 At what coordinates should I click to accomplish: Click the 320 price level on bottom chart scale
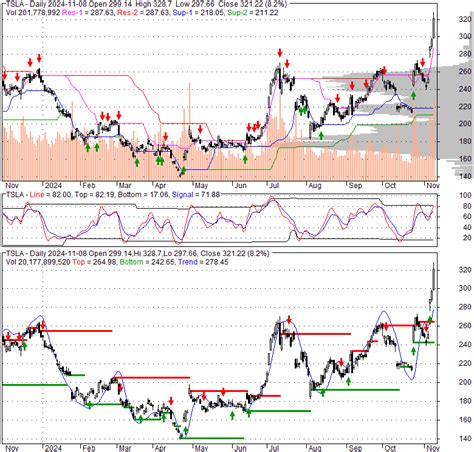(x=465, y=270)
